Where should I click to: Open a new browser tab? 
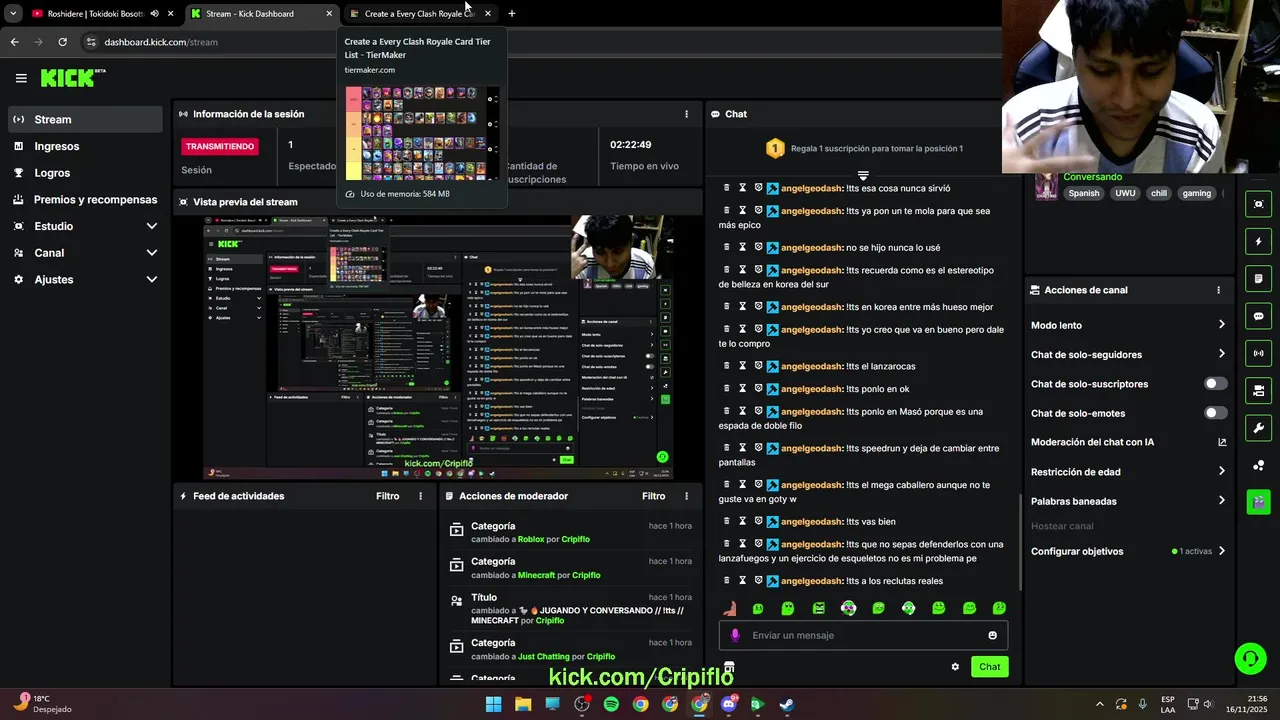512,14
